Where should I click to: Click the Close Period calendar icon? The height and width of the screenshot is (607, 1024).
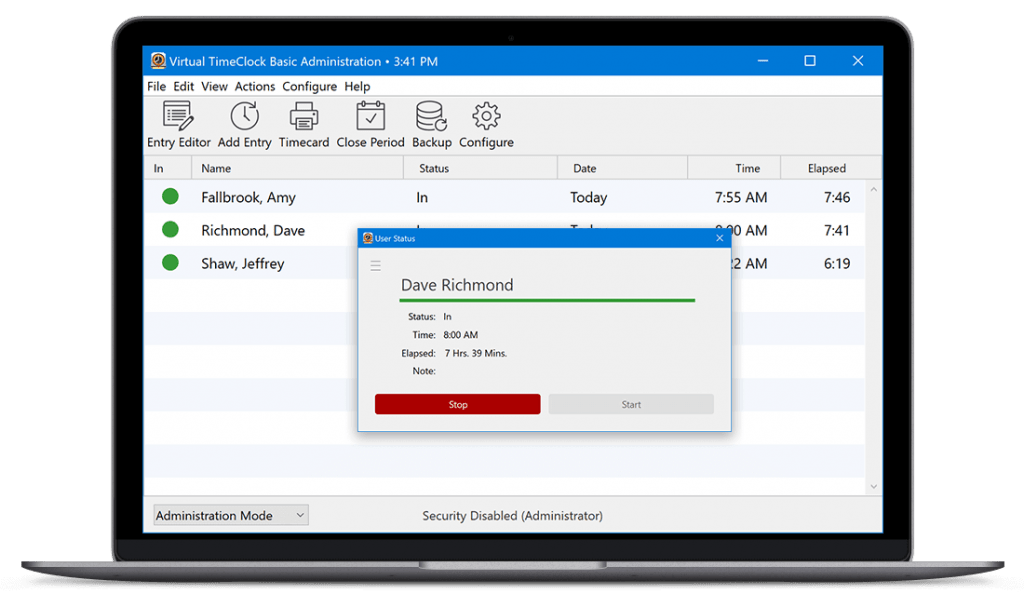coord(370,116)
